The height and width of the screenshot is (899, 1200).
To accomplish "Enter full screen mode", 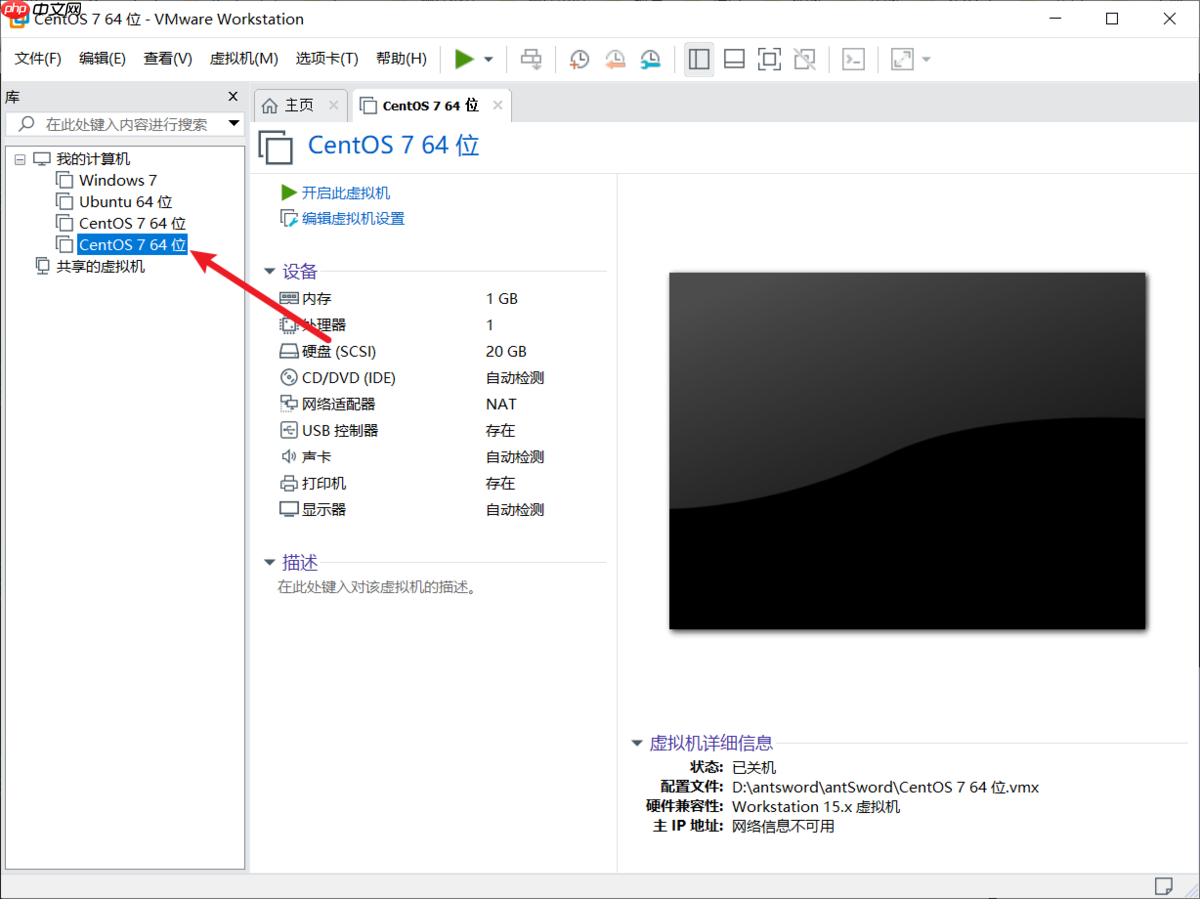I will pyautogui.click(x=769, y=59).
